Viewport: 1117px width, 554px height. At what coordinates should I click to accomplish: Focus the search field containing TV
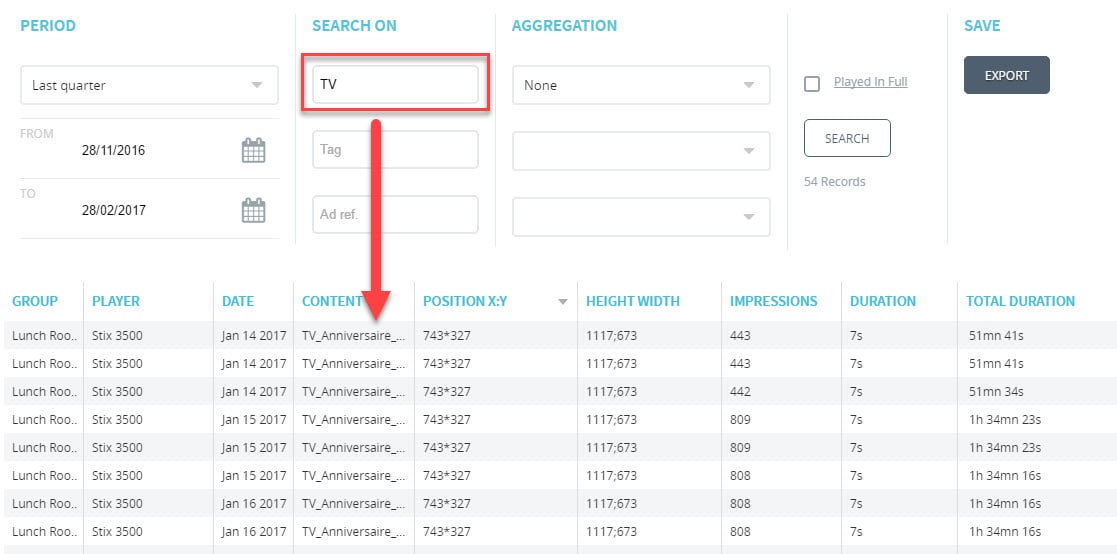[x=395, y=84]
